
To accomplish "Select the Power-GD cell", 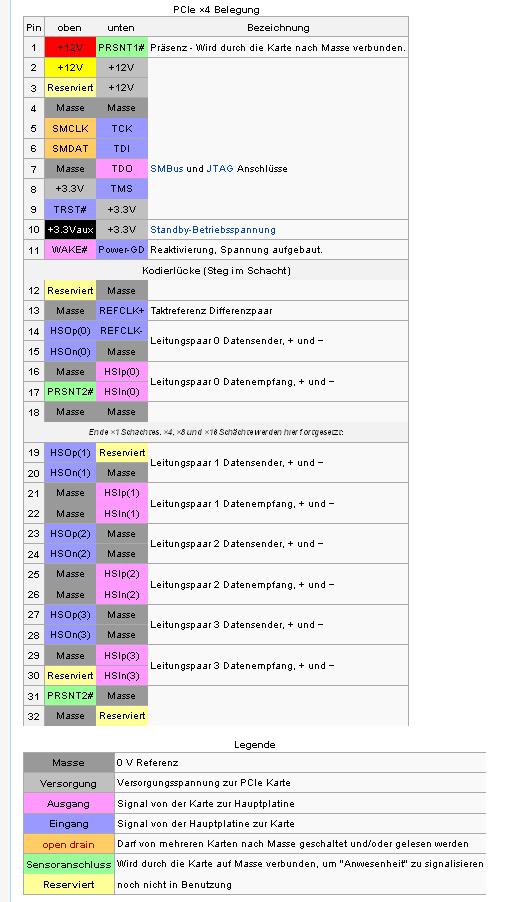I will (x=122, y=250).
